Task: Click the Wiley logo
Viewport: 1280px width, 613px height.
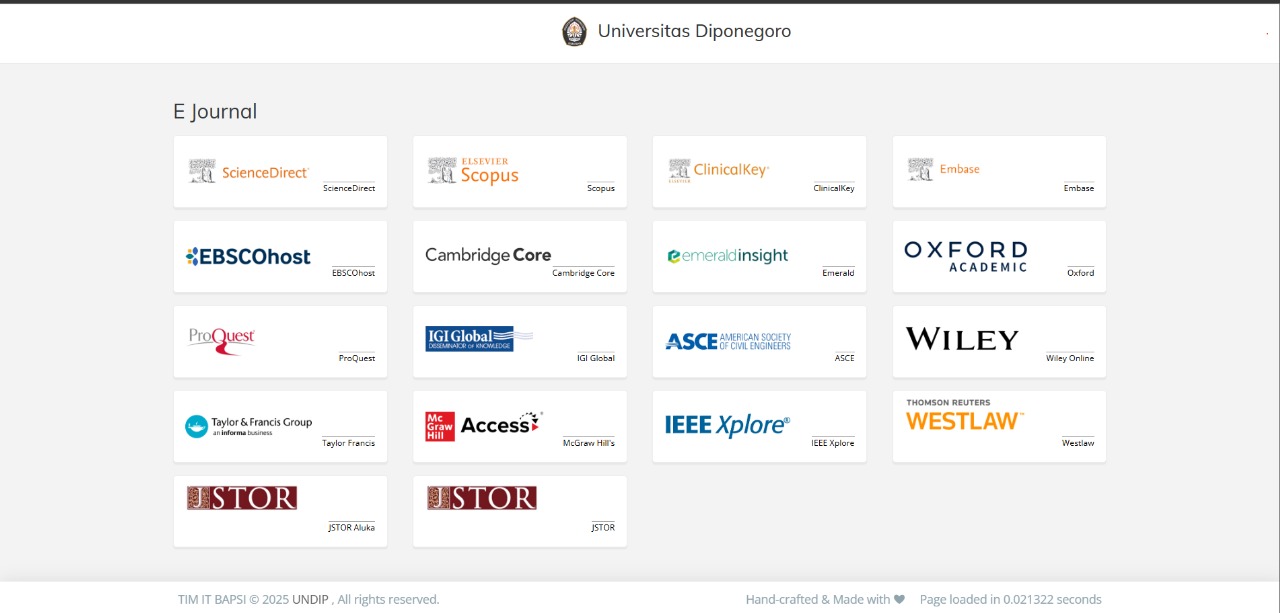Action: (x=962, y=339)
